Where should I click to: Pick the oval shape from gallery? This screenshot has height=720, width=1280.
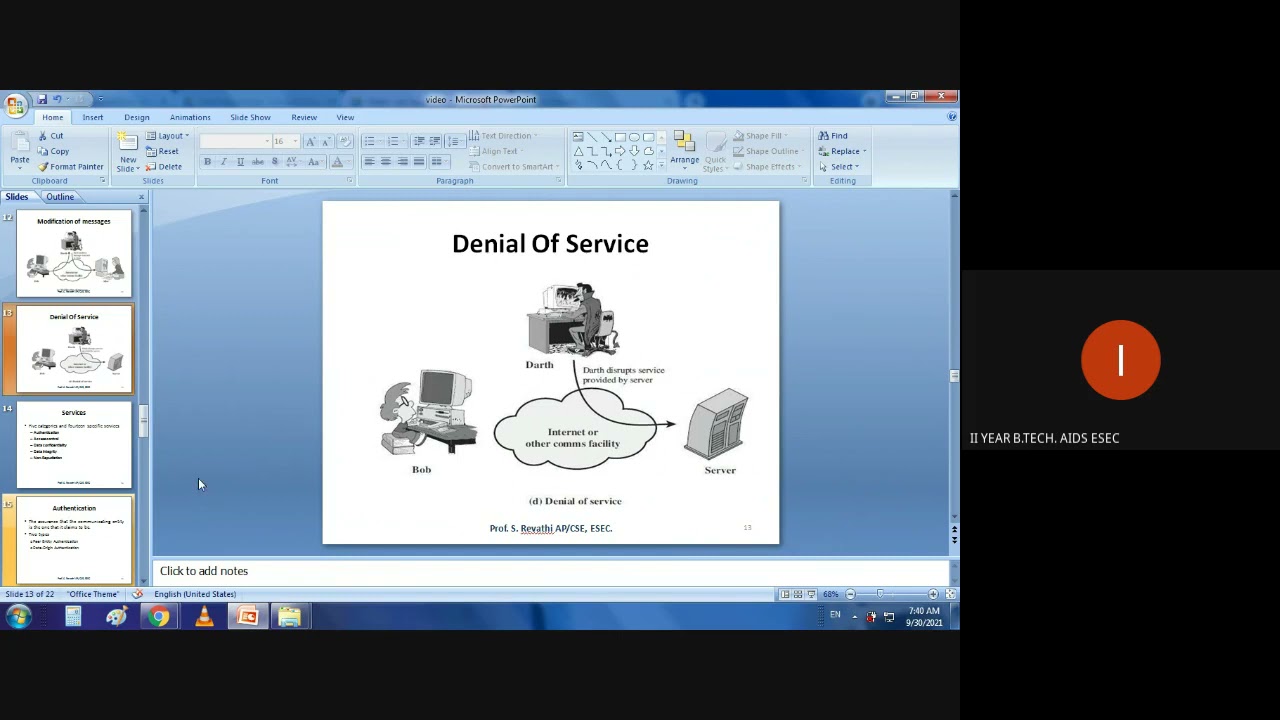(634, 137)
